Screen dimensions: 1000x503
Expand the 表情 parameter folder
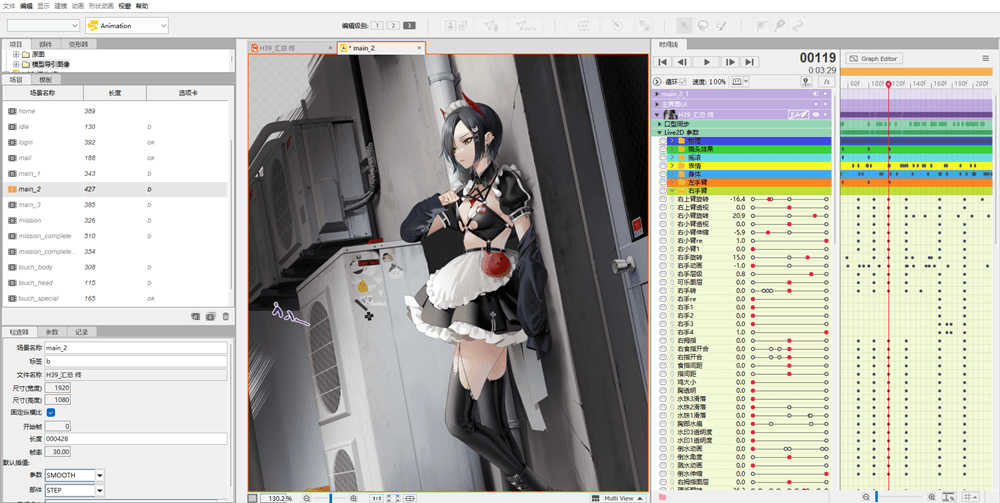672,166
